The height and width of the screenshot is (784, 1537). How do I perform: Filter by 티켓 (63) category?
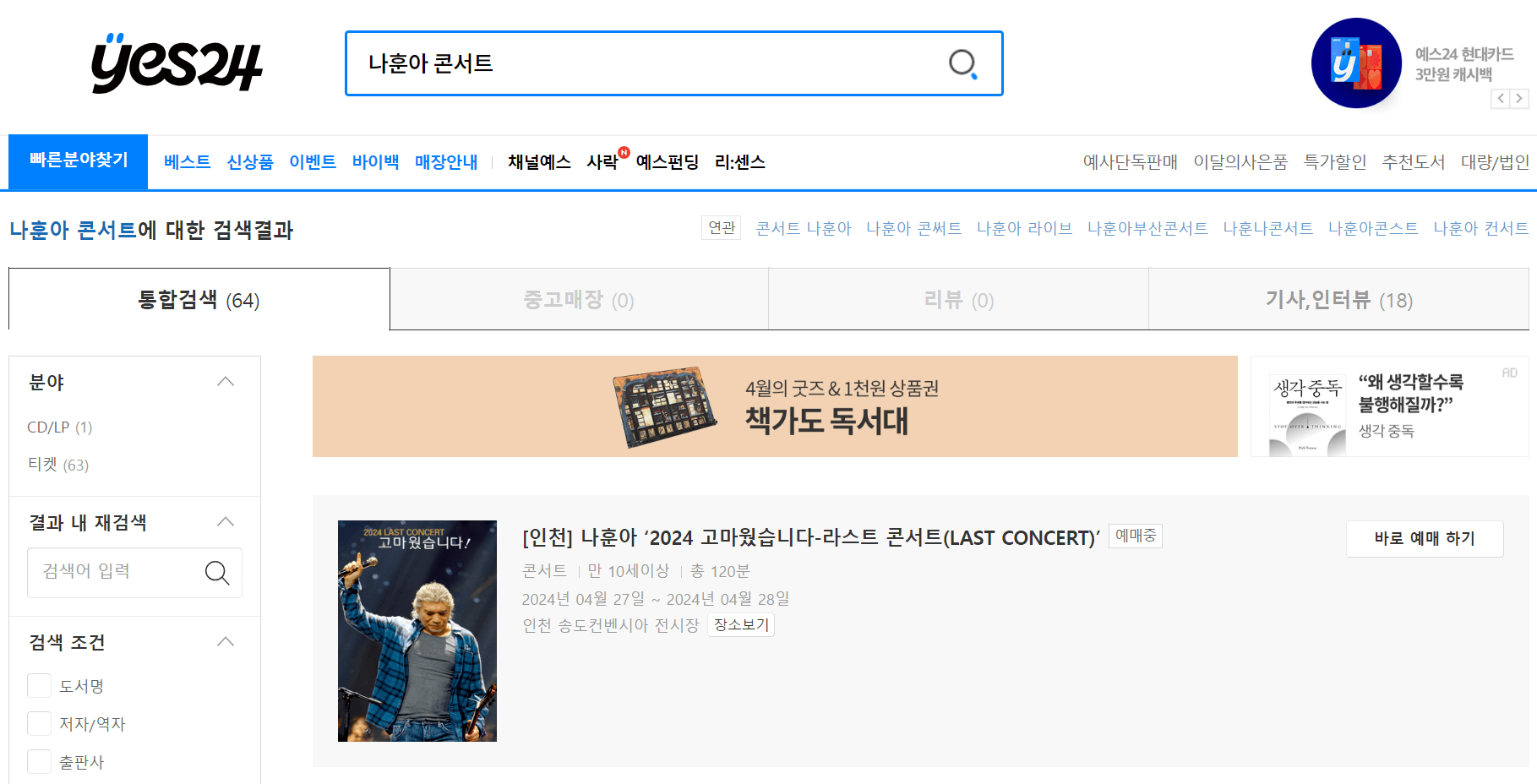[58, 465]
